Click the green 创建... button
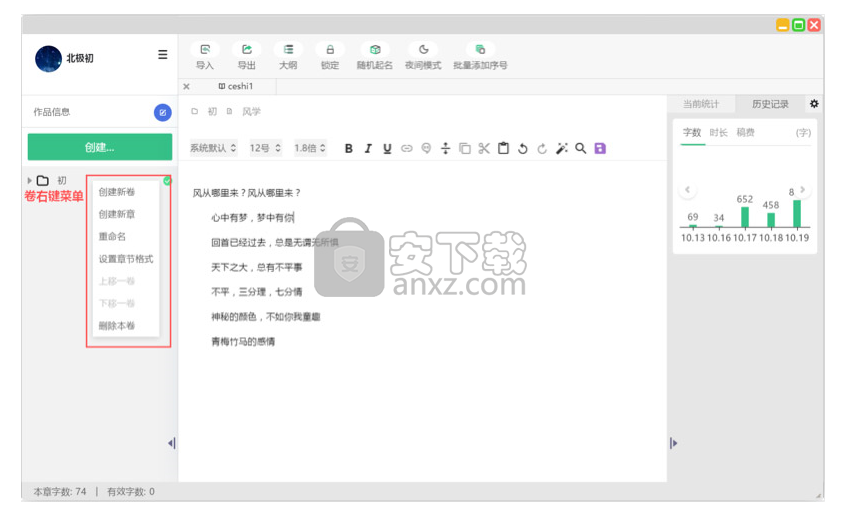This screenshot has height=517, width=844. tap(100, 147)
